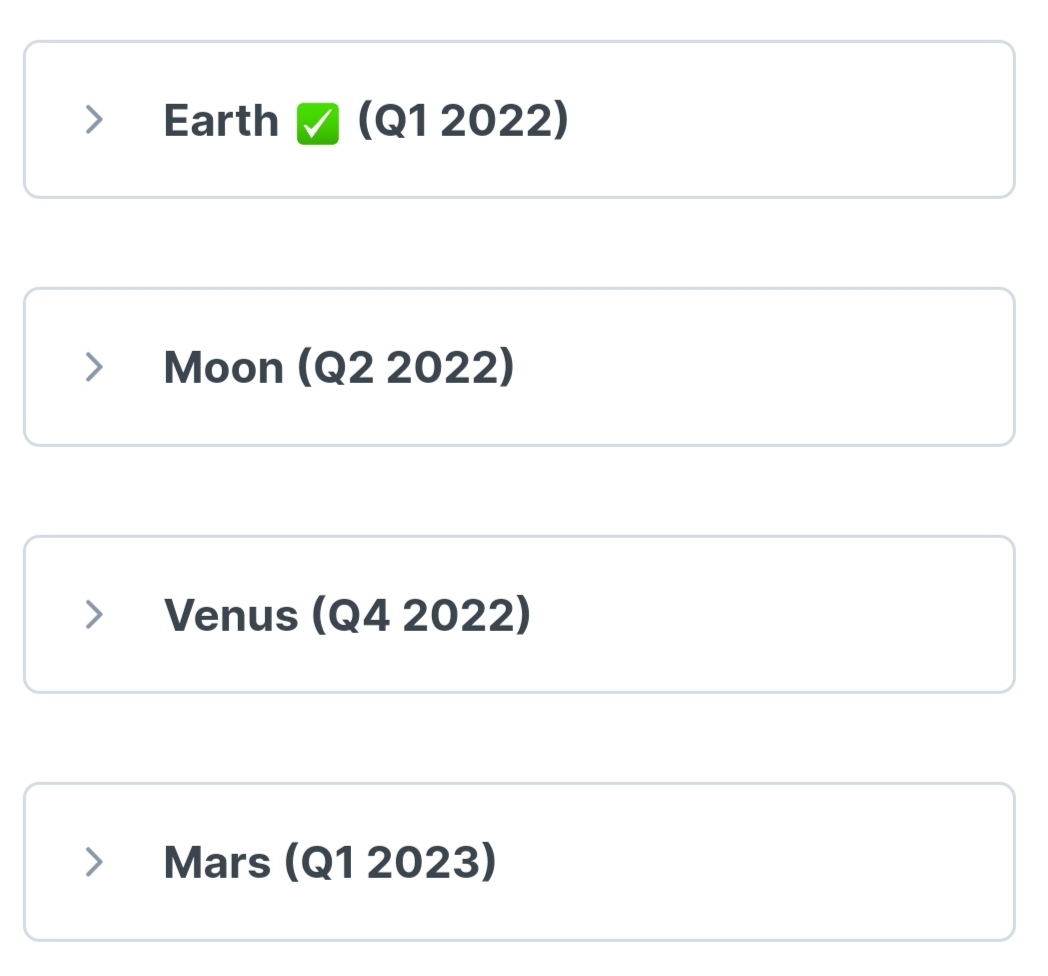Screen dimensions: 1048x976
Task: Click the "(Q2 2022)" date on Moon row
Action: [405, 368]
